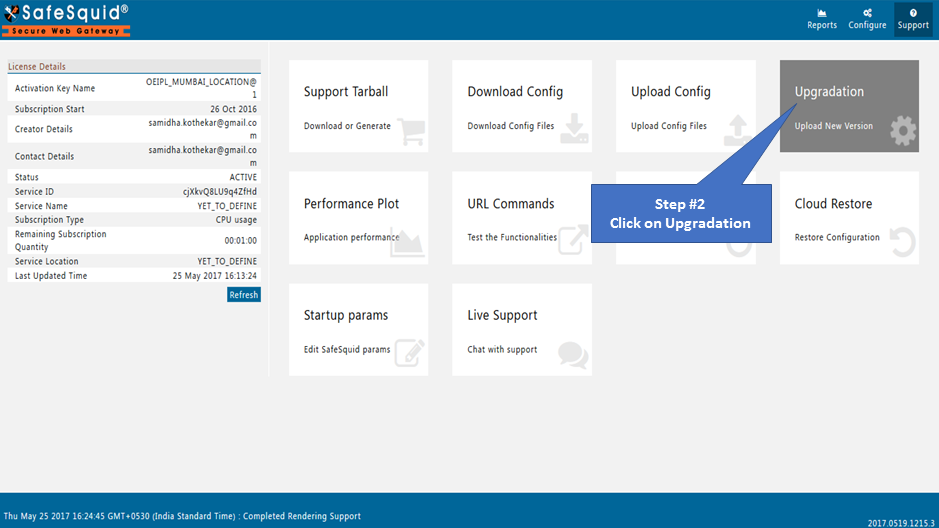939x528 pixels.
Task: Select the Support tab in header
Action: (x=913, y=19)
